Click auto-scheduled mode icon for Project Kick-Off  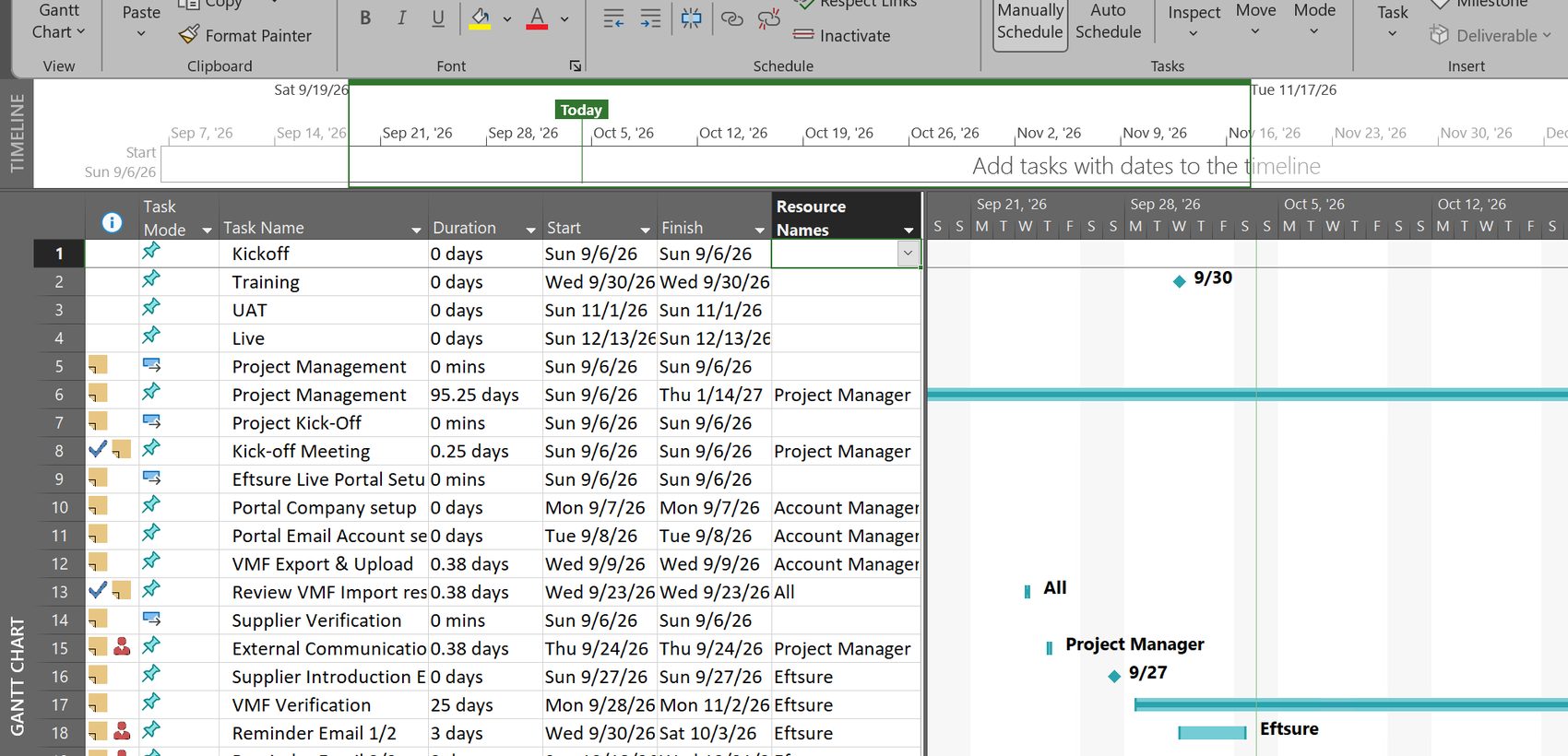[x=152, y=421]
